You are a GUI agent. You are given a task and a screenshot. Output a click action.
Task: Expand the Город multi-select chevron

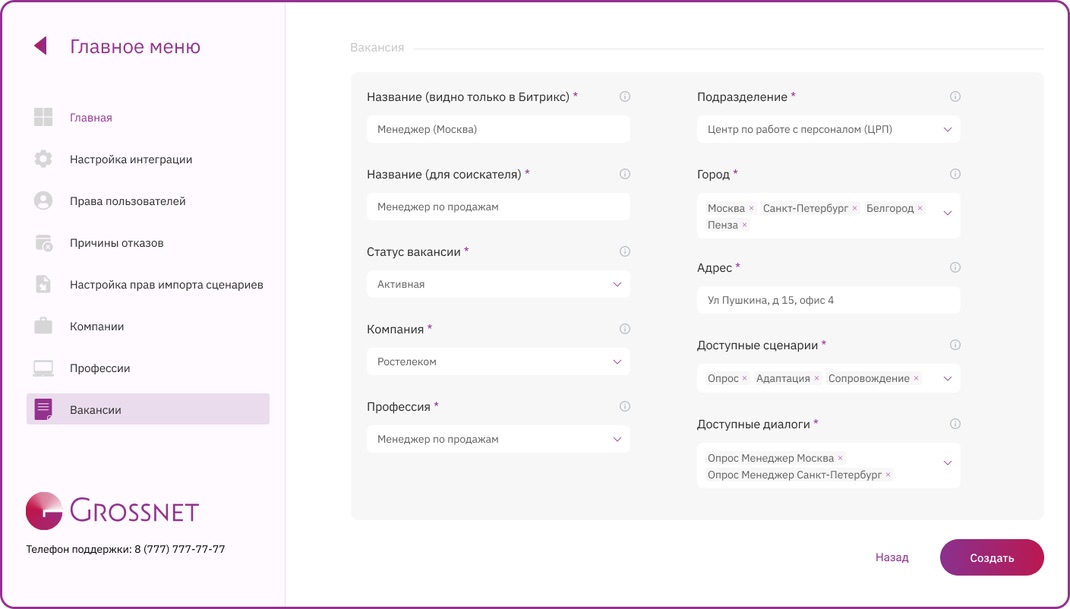(947, 213)
